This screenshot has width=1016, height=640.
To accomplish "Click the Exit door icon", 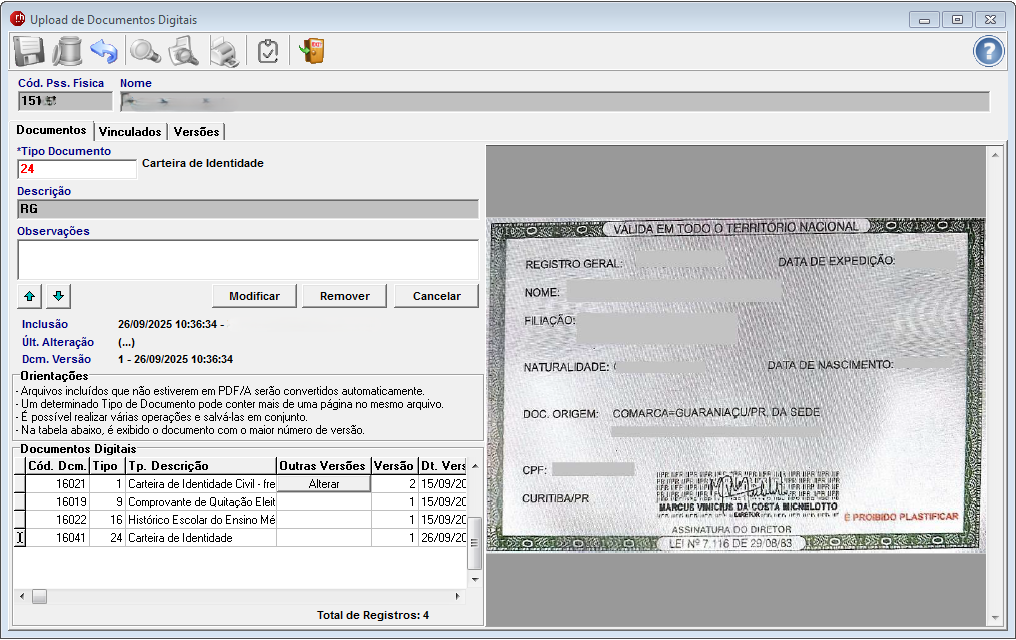I will (x=312, y=50).
